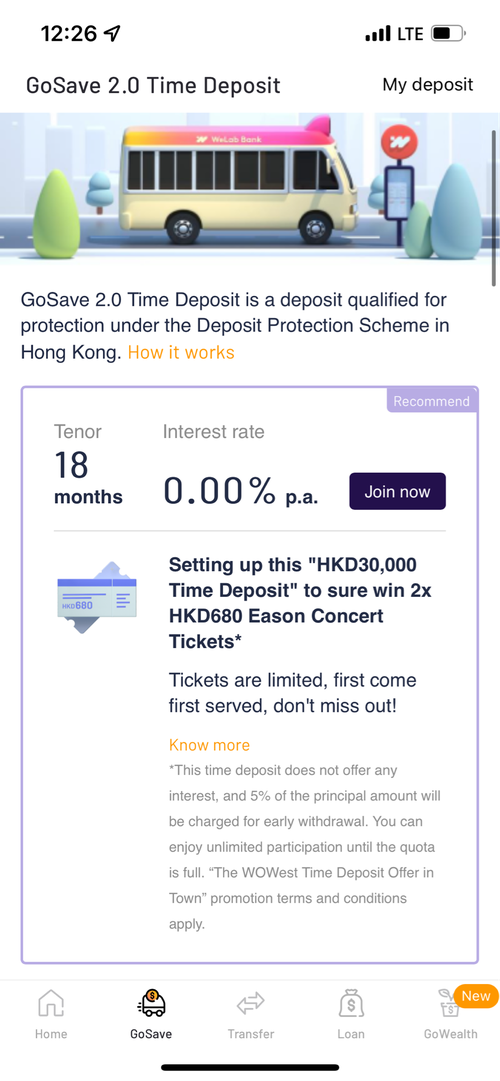Open My deposit page
Image resolution: width=500 pixels, height=1081 pixels.
[x=428, y=85]
